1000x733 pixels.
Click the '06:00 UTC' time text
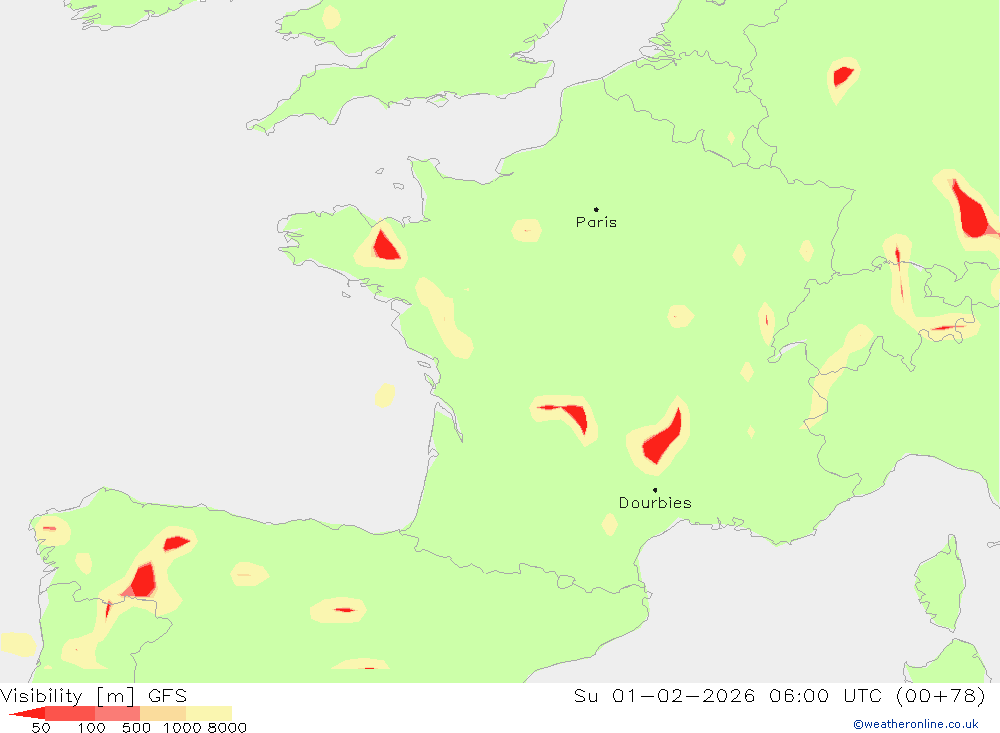825,695
